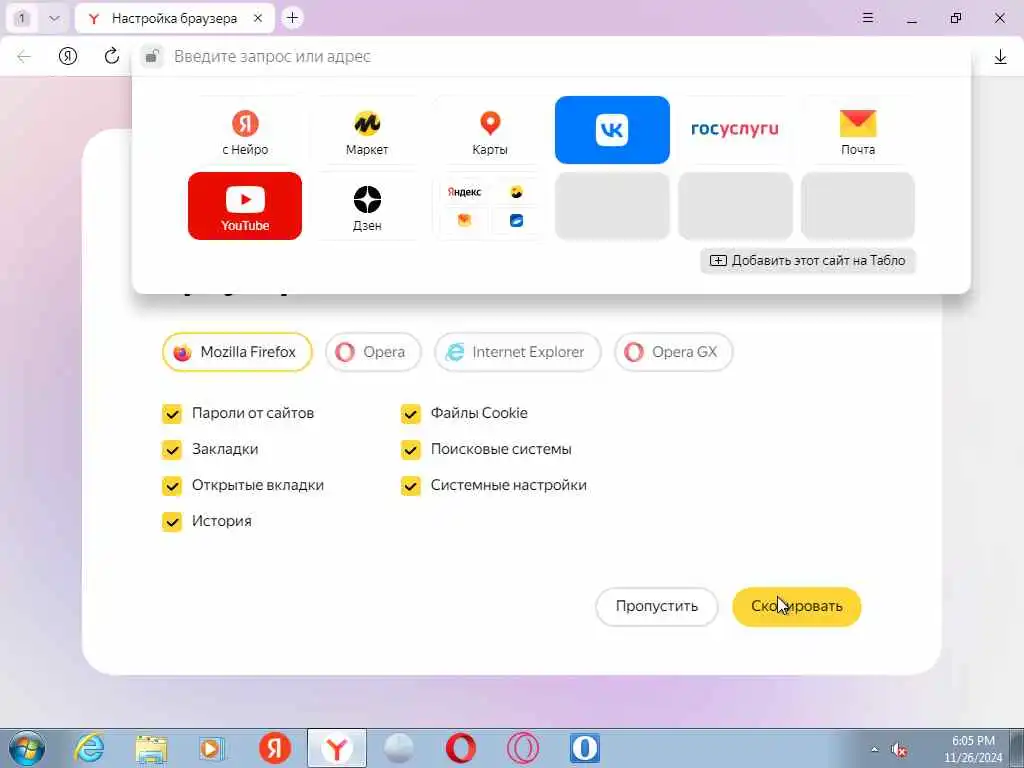Viewport: 1024px width, 768px height.
Task: Open Windows Media Player from taskbar
Action: click(212, 748)
